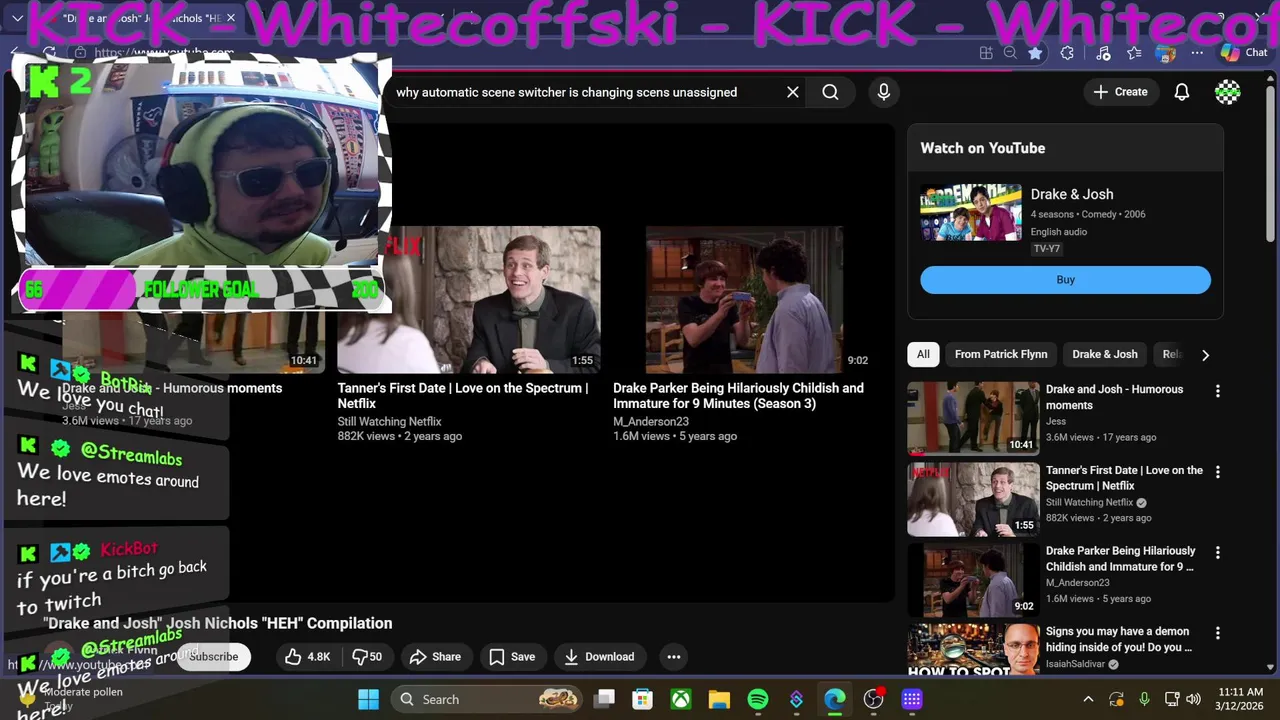Subscribe to the channel

(x=213, y=657)
